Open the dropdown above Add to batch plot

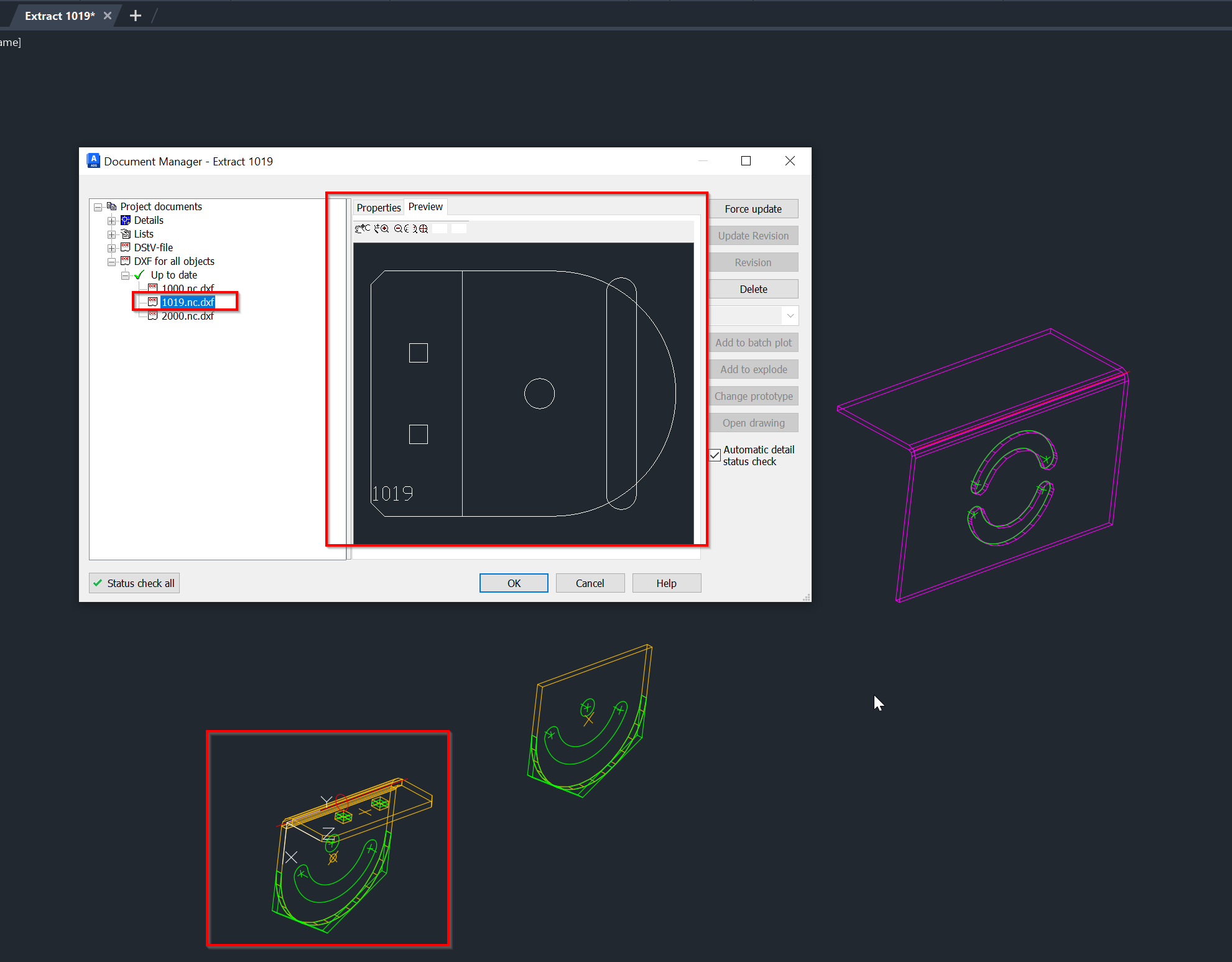point(789,315)
